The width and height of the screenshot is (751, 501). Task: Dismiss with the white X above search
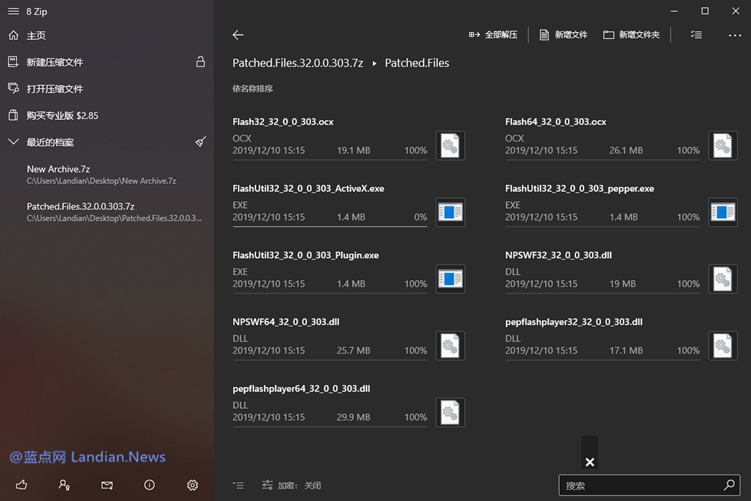[590, 462]
